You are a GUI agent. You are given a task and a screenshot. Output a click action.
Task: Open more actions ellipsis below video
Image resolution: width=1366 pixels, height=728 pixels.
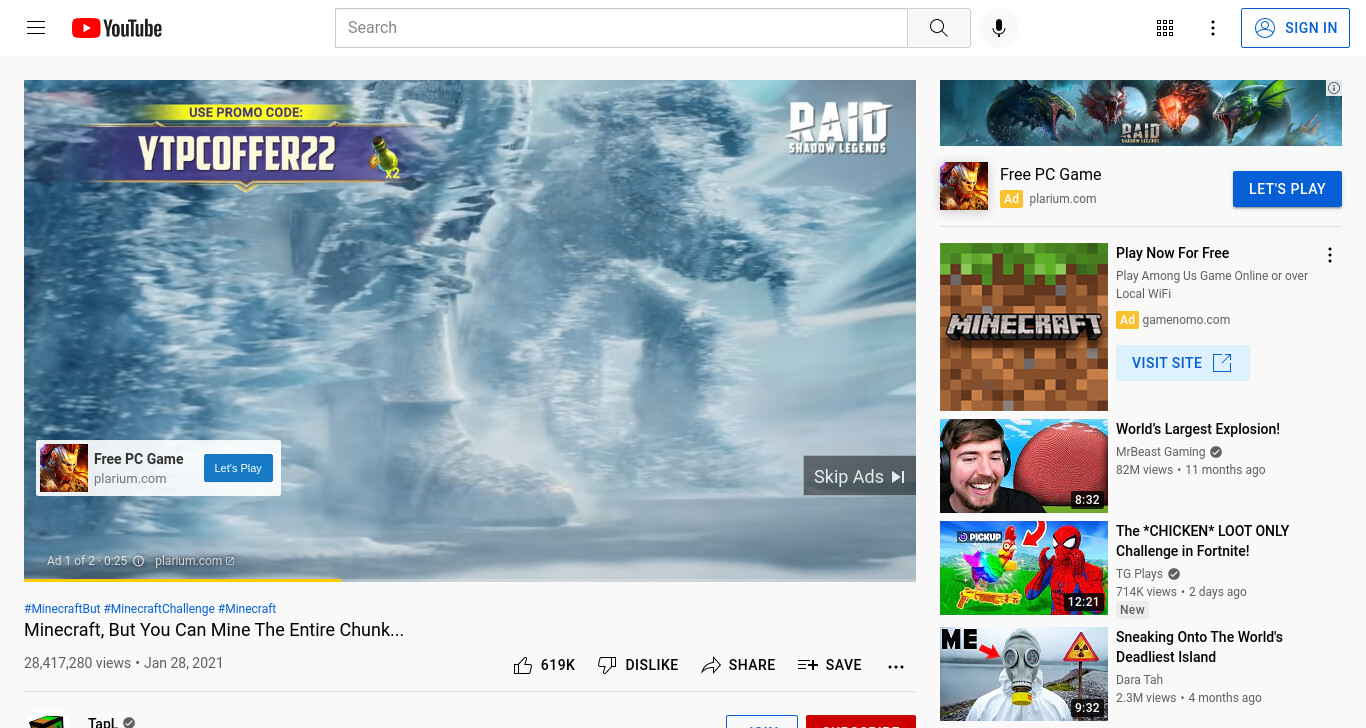click(x=896, y=666)
